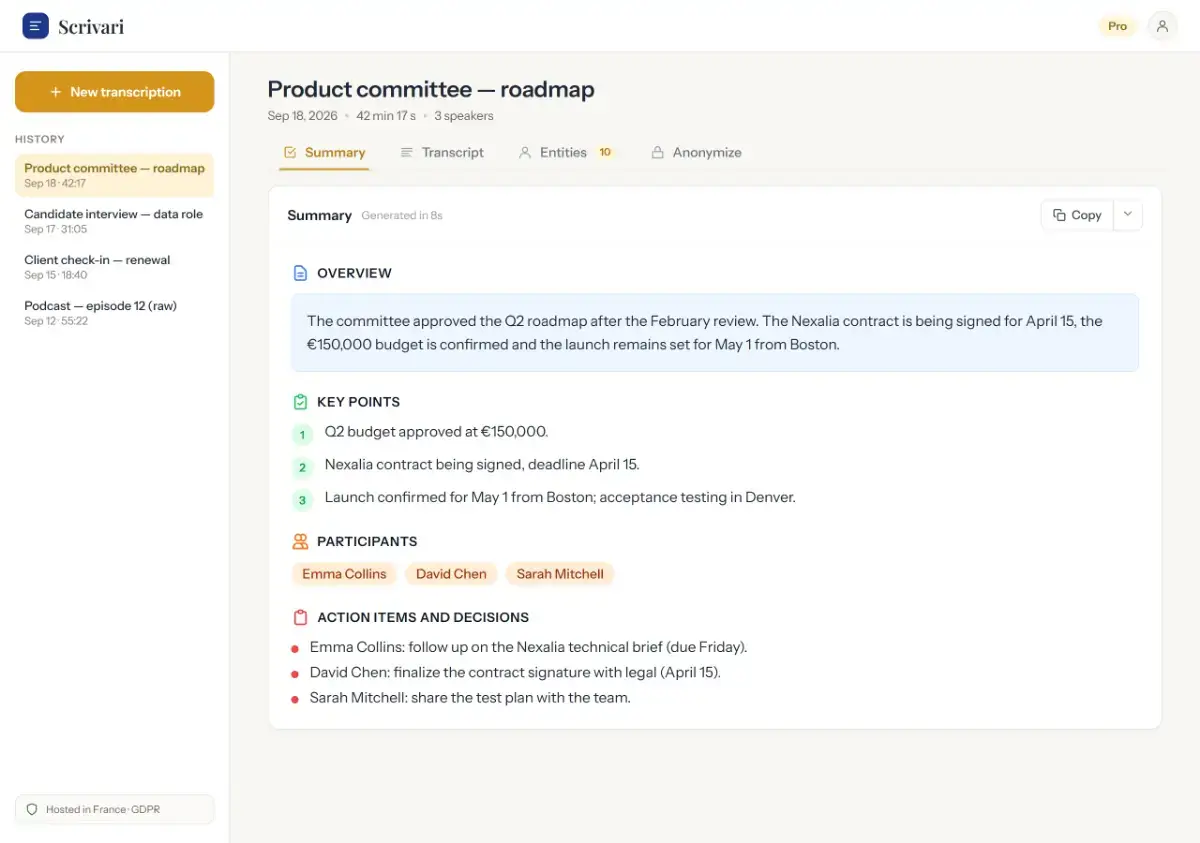This screenshot has width=1200, height=843.
Task: Open the Transcript tab
Action: click(x=442, y=153)
